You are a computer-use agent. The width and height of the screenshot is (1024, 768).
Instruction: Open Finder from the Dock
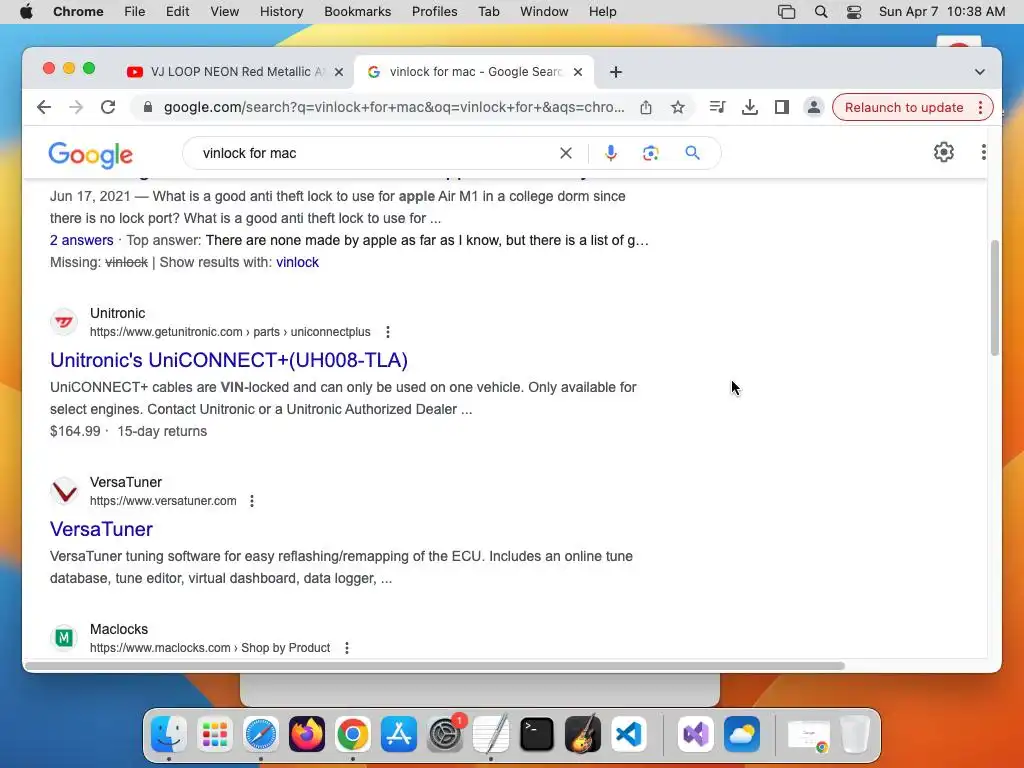click(x=168, y=734)
